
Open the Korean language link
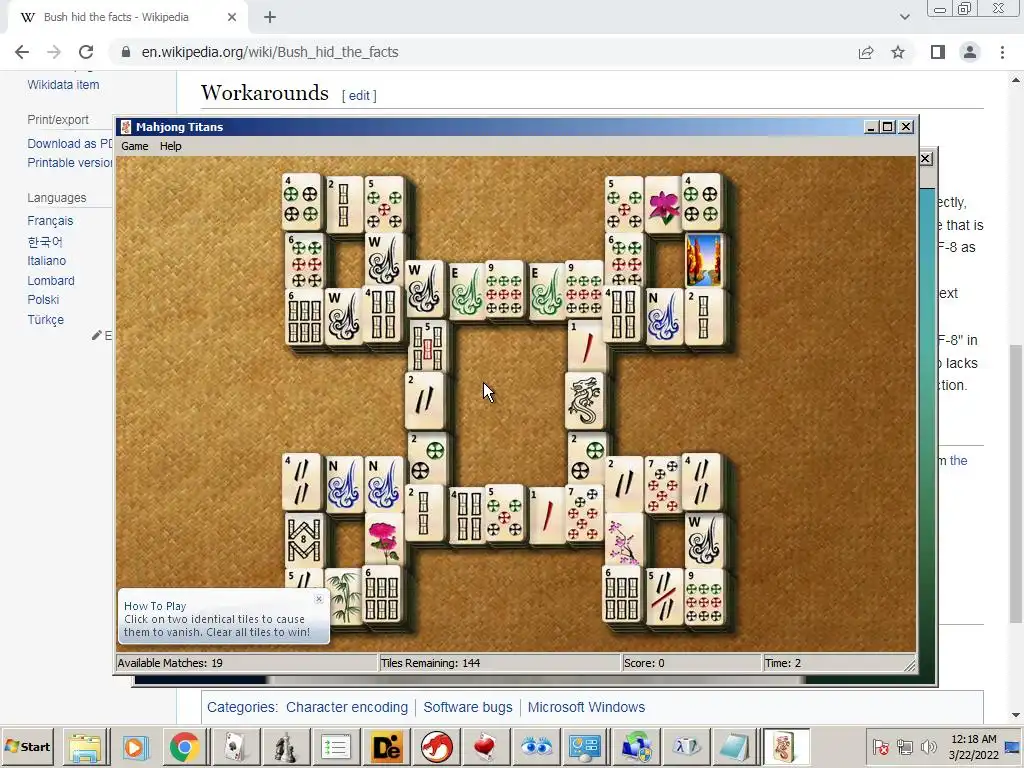click(x=44, y=242)
